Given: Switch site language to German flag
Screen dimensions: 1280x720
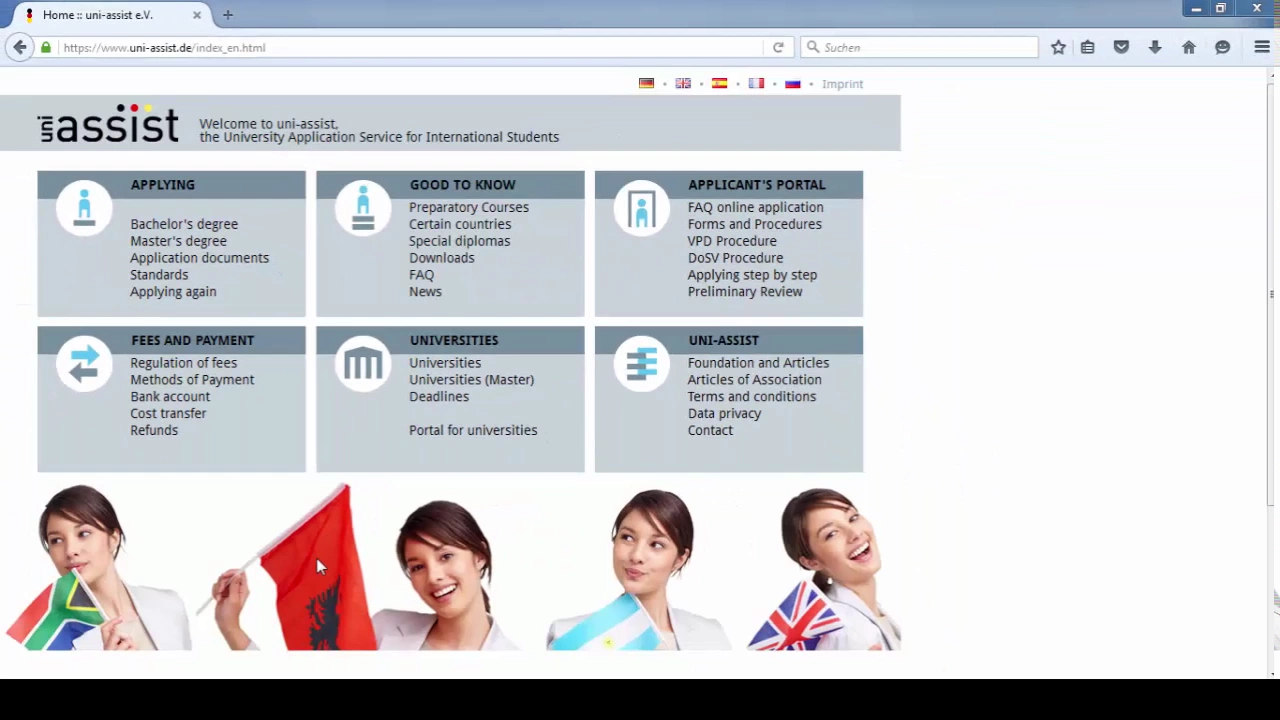Looking at the screenshot, I should click(646, 84).
